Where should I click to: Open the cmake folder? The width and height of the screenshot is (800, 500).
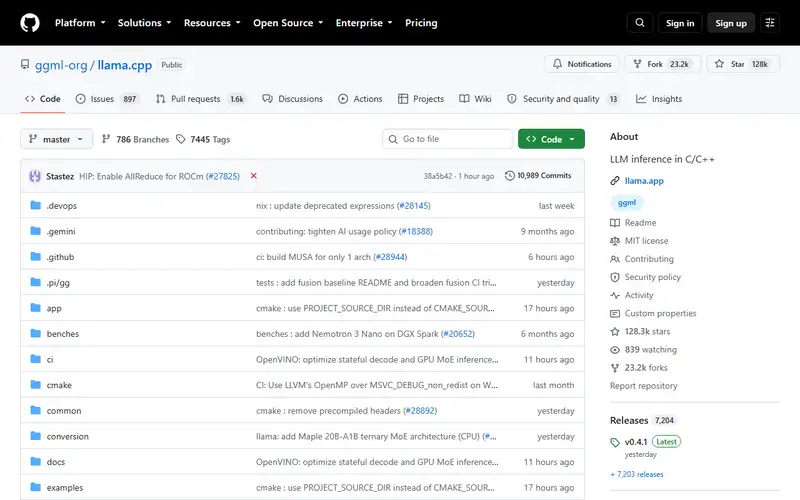59,385
